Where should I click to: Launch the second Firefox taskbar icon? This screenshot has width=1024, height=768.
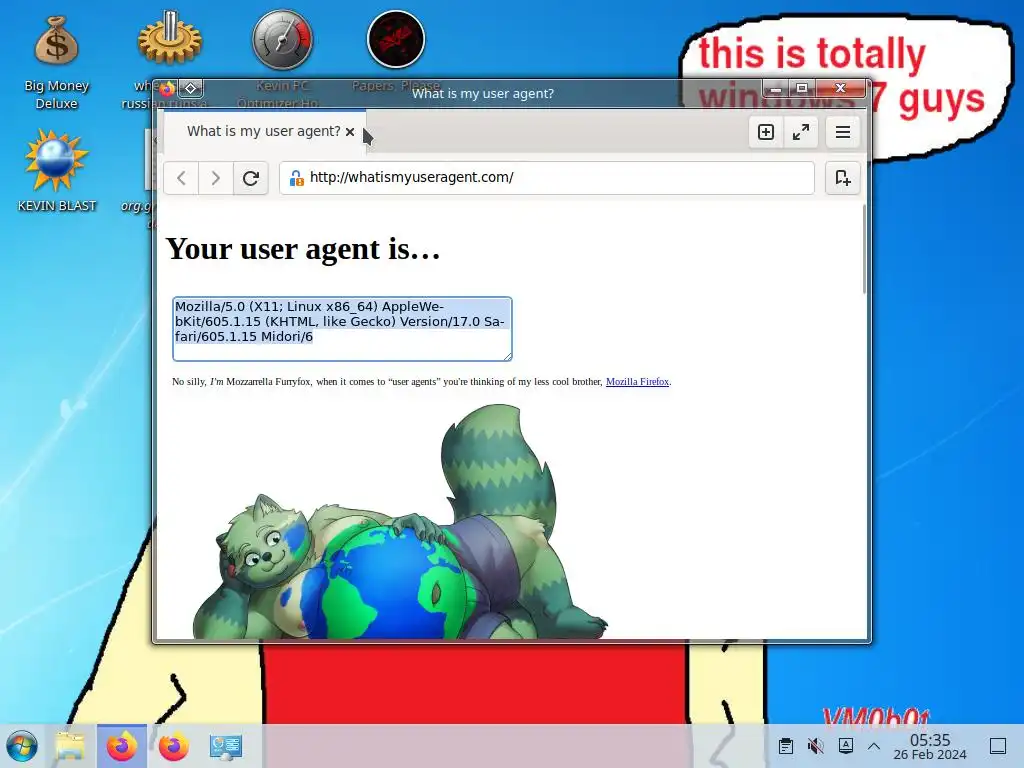pyautogui.click(x=174, y=746)
